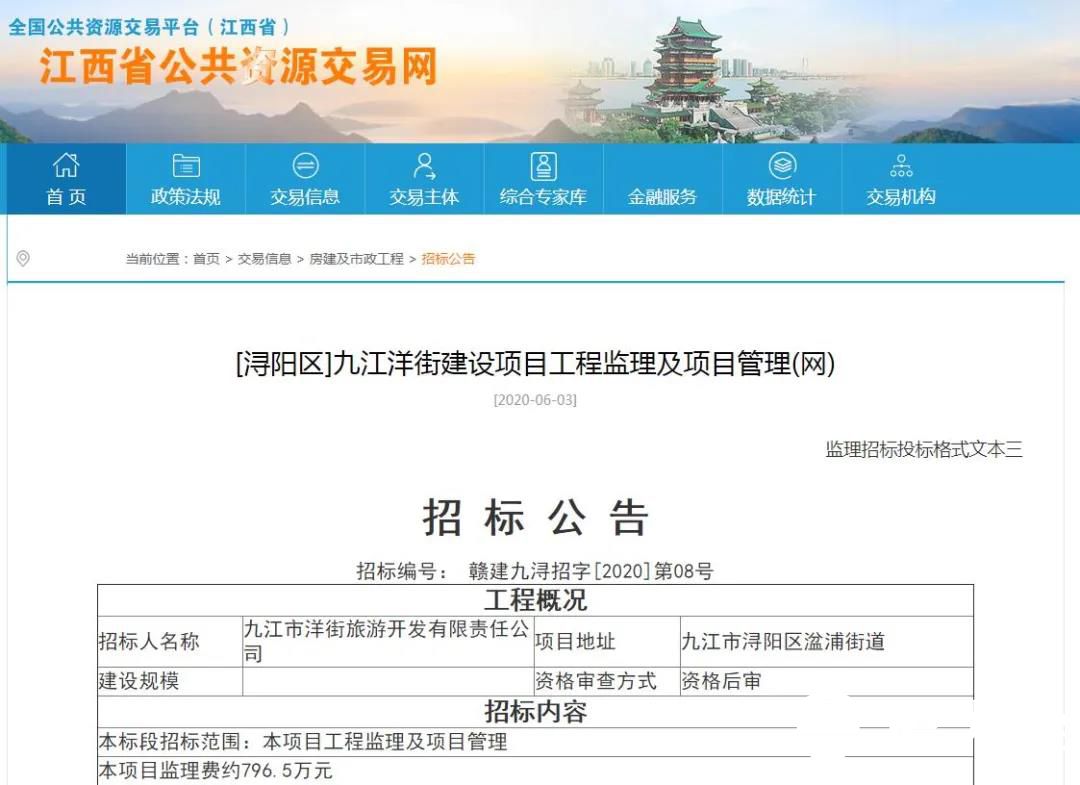
Task: Click the cell 九江市浔阳区溢浦街道
Action: click(827, 642)
